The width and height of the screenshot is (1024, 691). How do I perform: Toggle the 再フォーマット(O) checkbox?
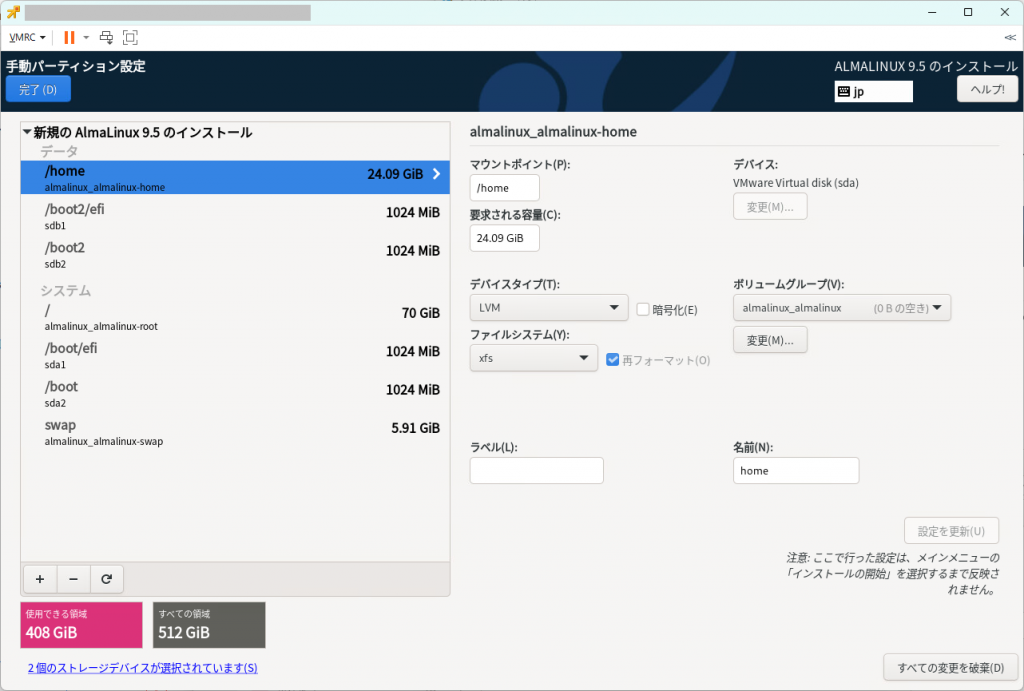point(613,359)
